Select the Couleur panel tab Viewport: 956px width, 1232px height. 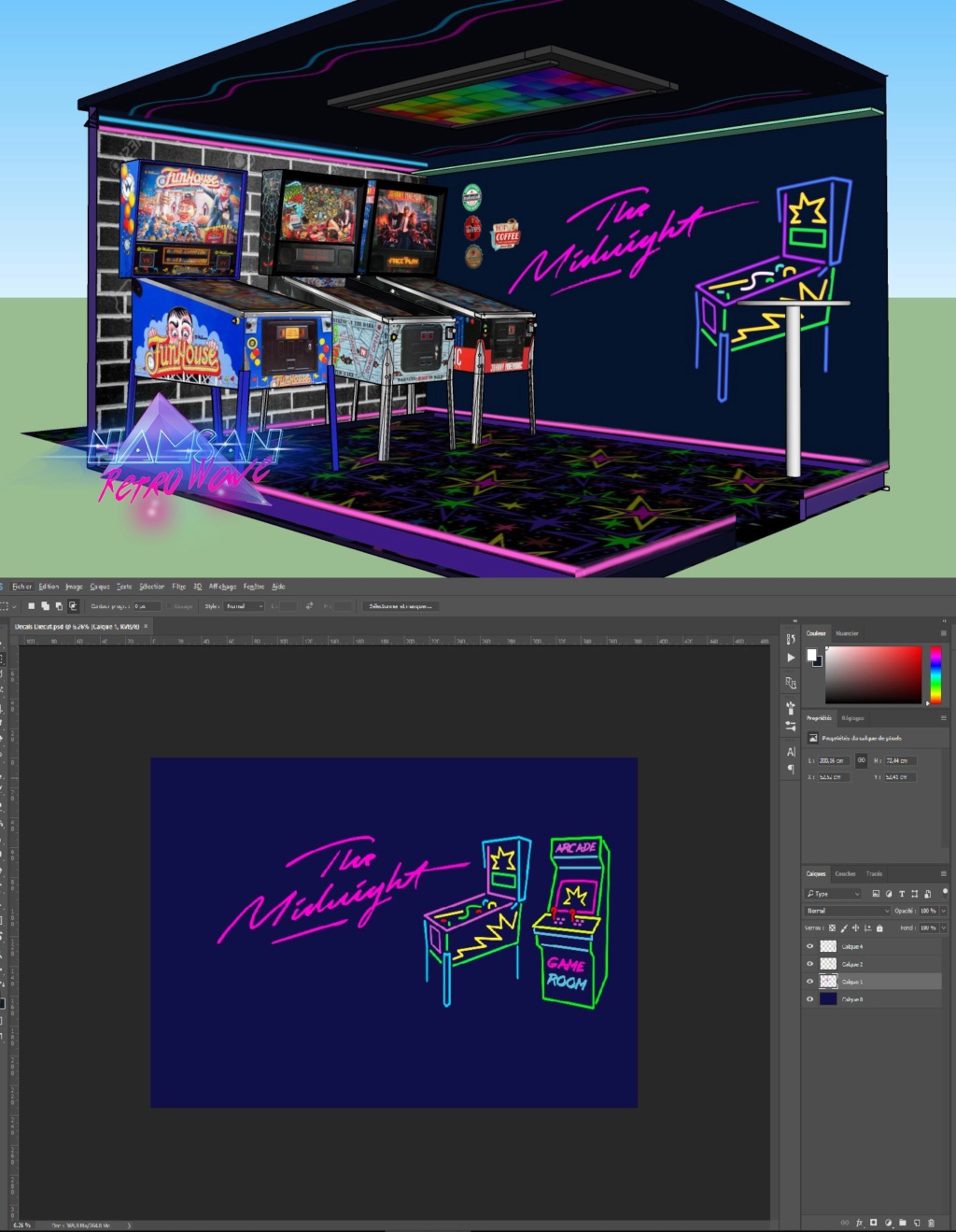tap(816, 633)
